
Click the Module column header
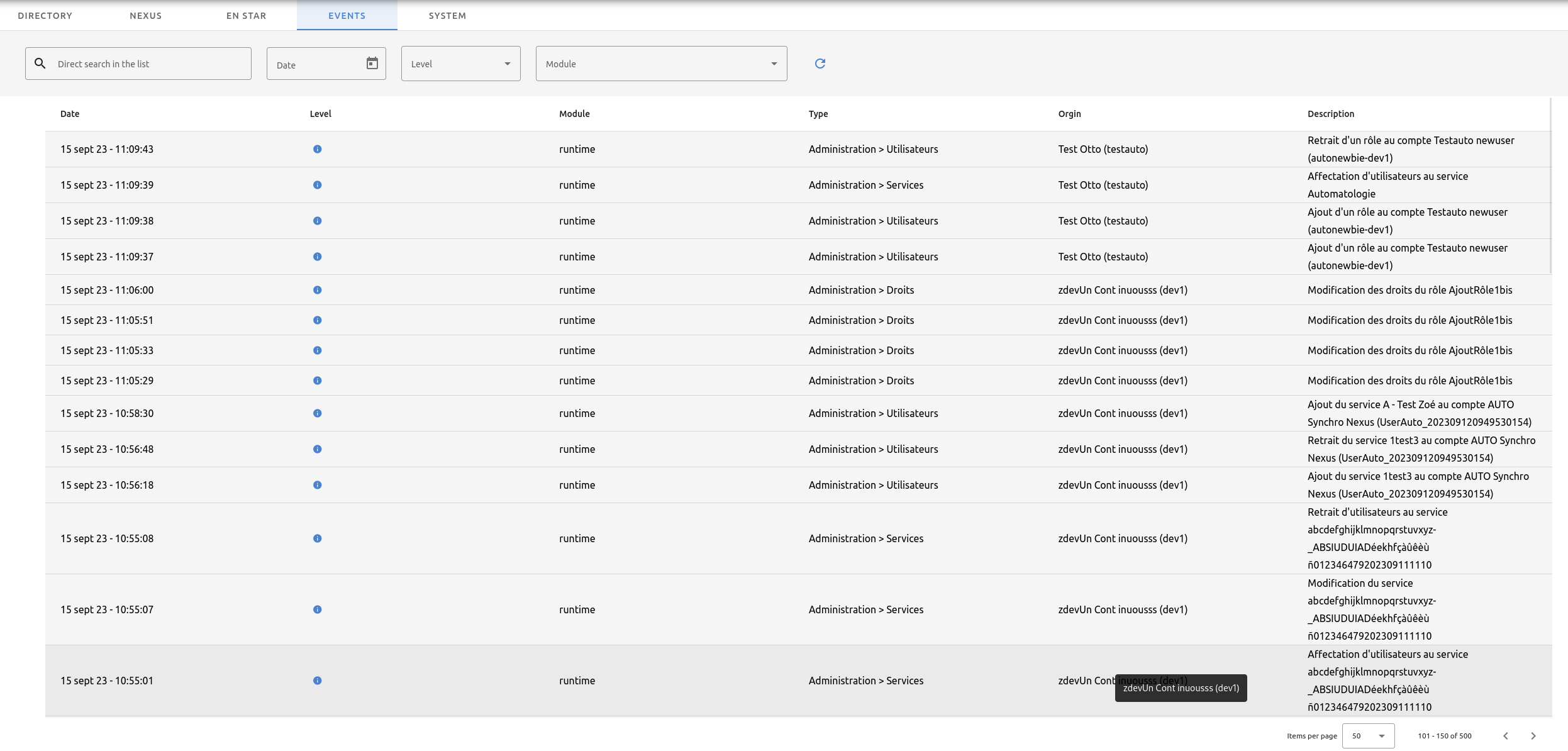click(575, 114)
